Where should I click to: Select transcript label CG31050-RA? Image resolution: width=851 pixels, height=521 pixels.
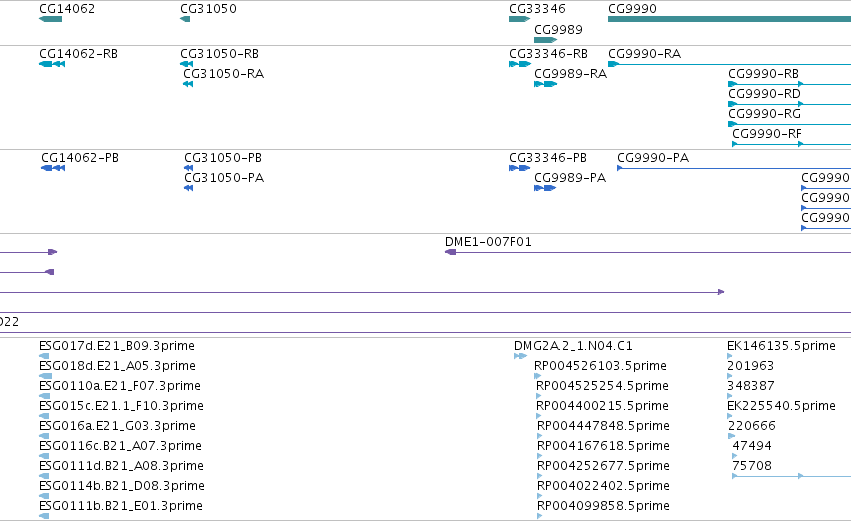(224, 74)
